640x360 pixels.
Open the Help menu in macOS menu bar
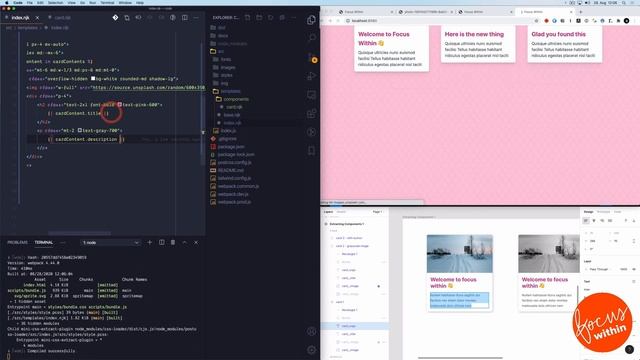click(140, 2)
